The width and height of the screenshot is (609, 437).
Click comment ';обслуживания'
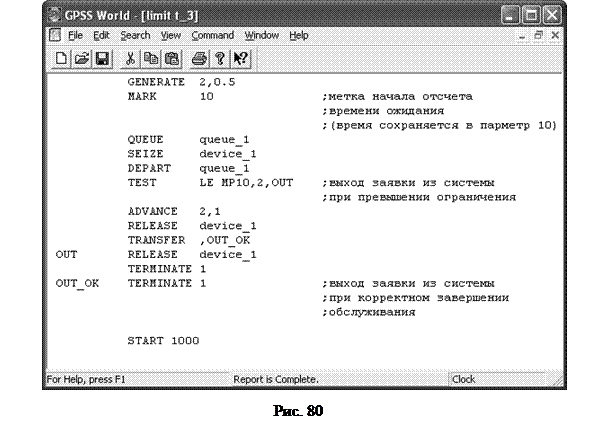[369, 312]
